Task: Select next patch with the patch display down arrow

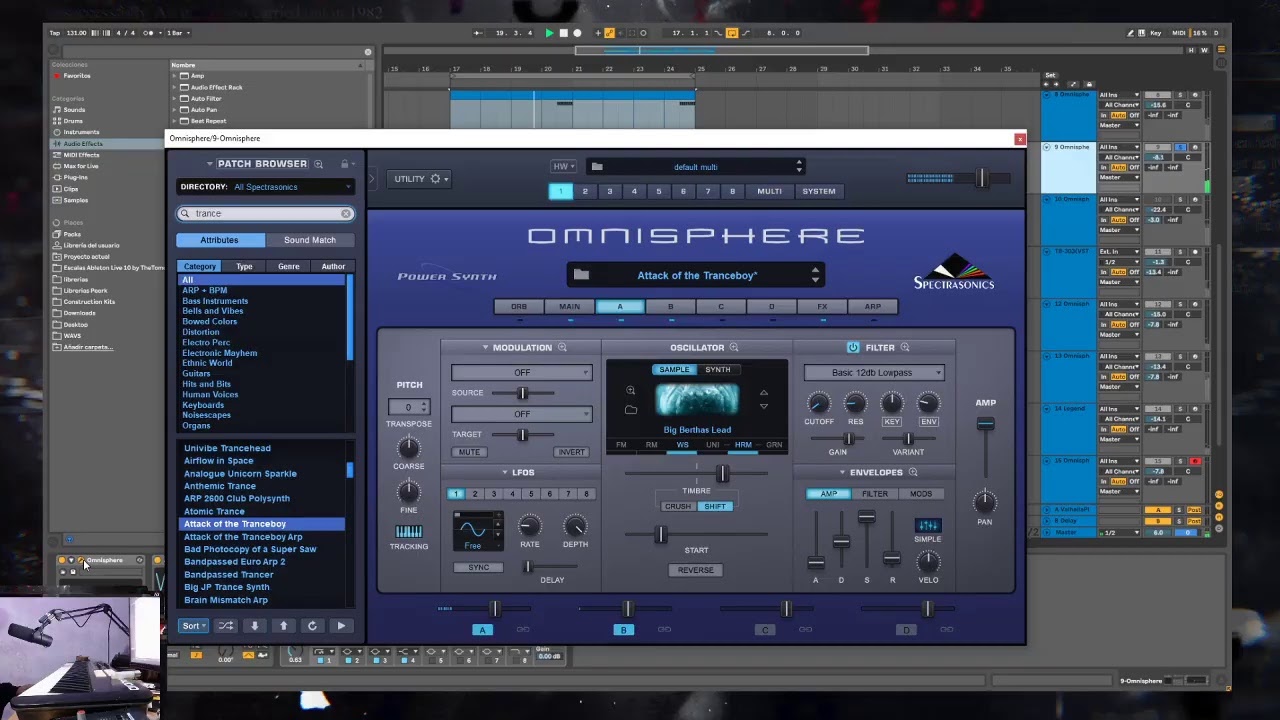Action: pos(815,281)
